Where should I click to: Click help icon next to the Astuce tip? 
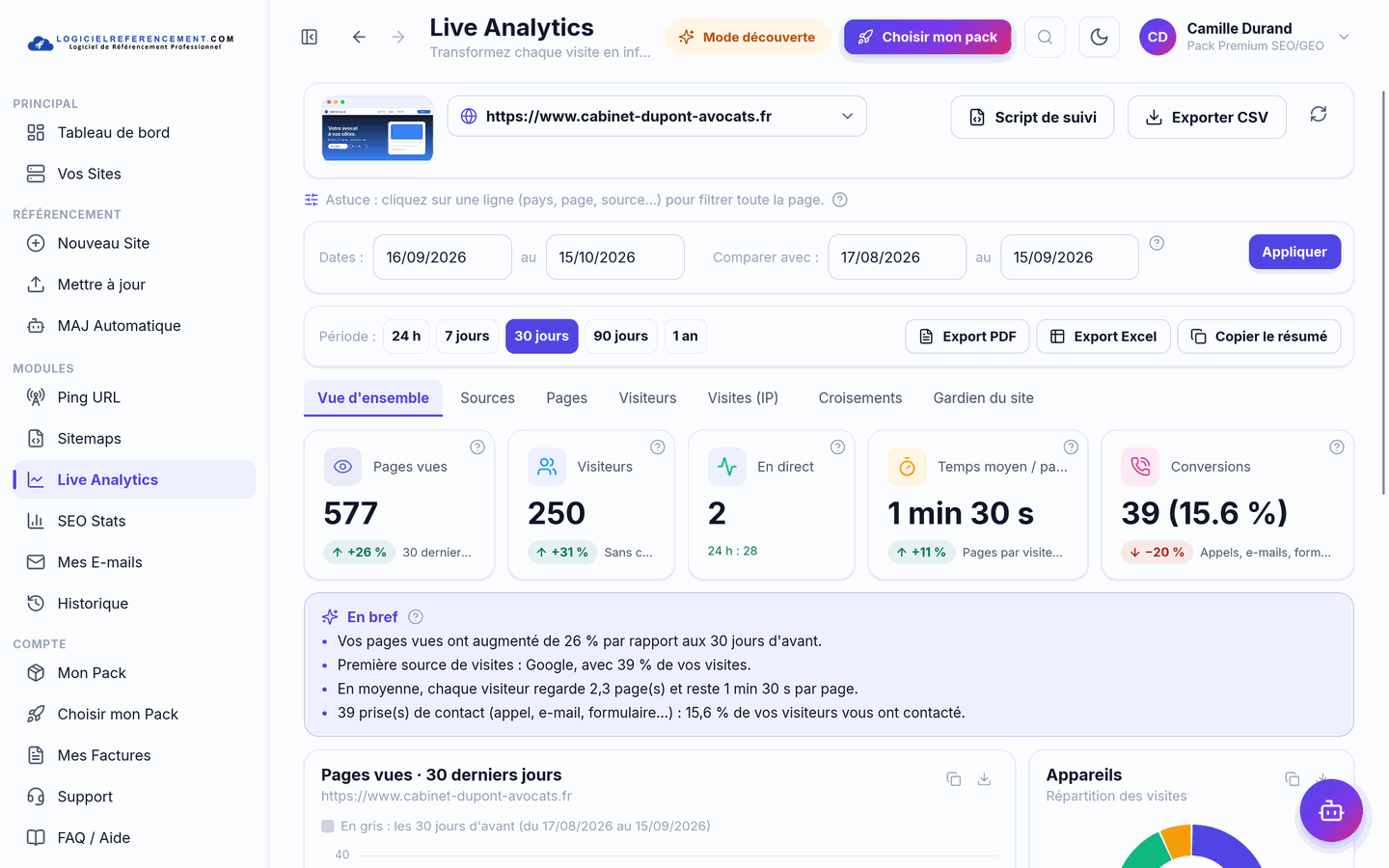tap(840, 200)
